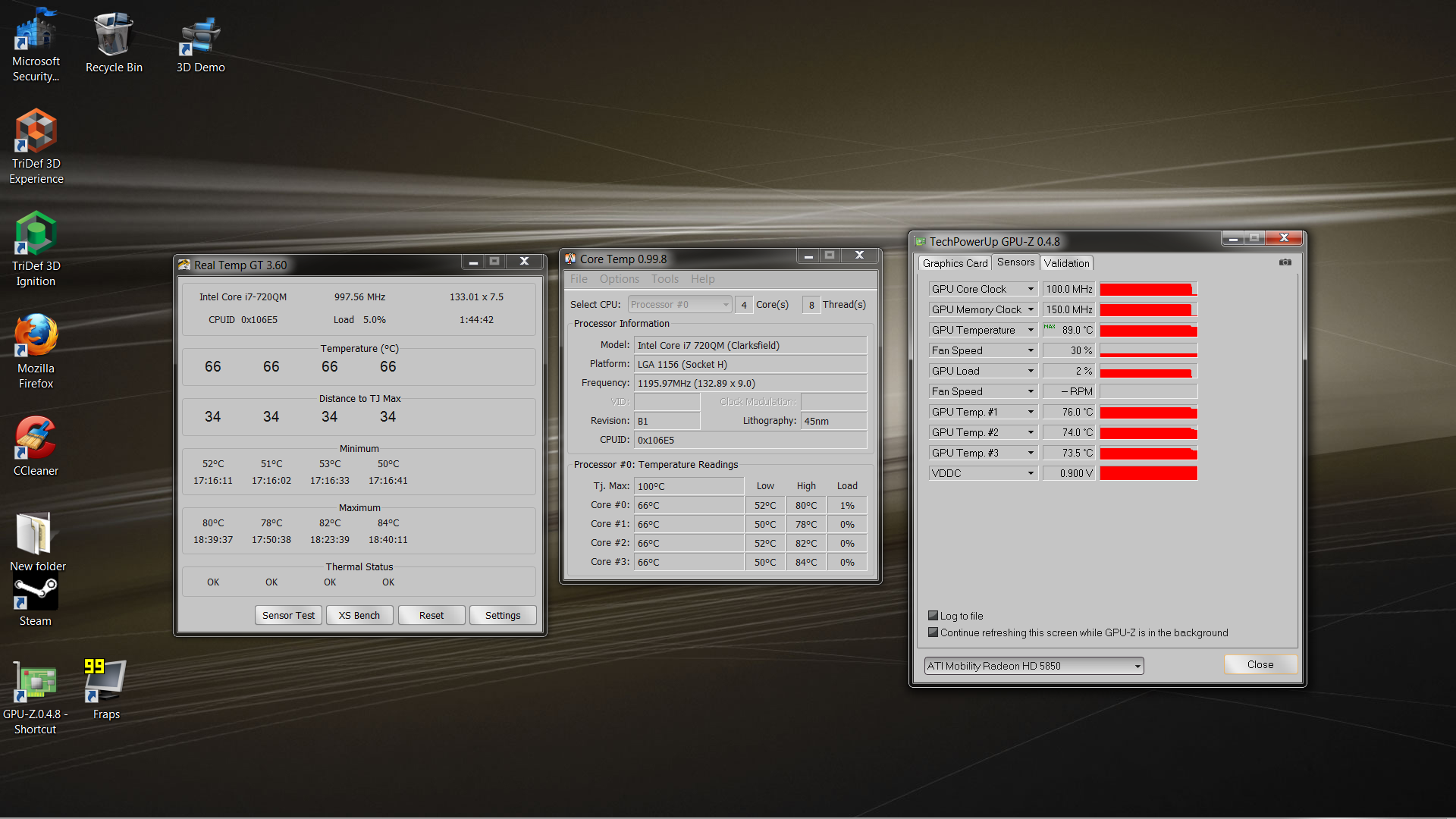Open the Recycle Bin icon
The width and height of the screenshot is (1456, 819).
pyautogui.click(x=114, y=43)
